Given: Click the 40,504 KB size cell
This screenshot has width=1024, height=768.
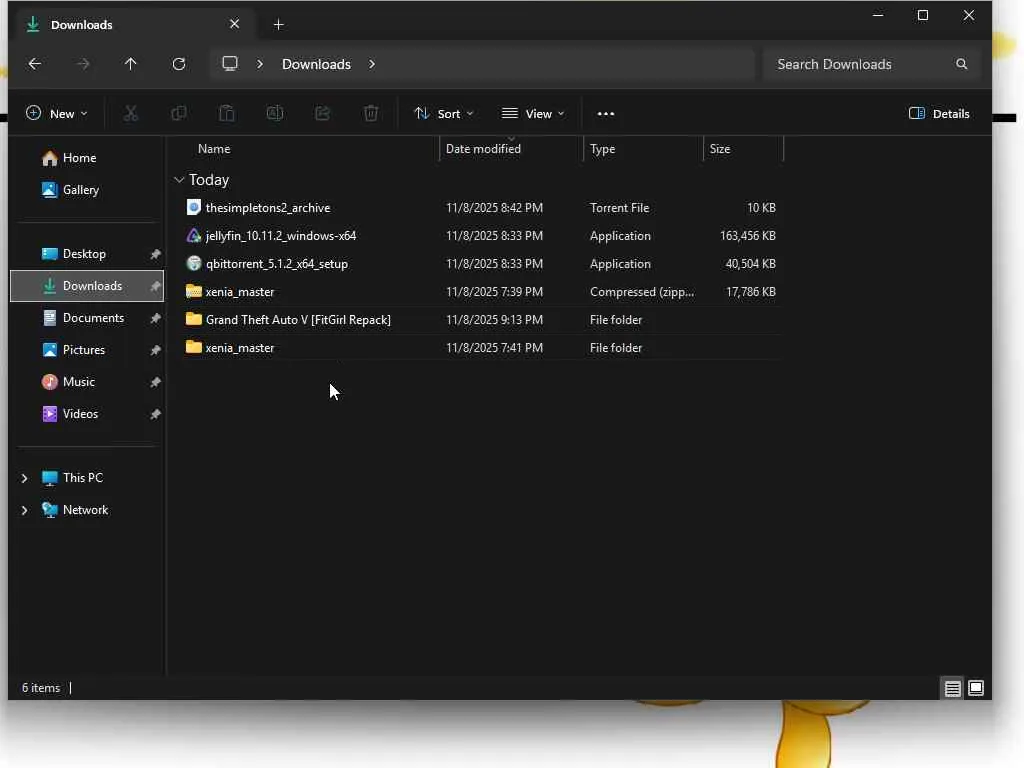Looking at the screenshot, I should [x=750, y=264].
